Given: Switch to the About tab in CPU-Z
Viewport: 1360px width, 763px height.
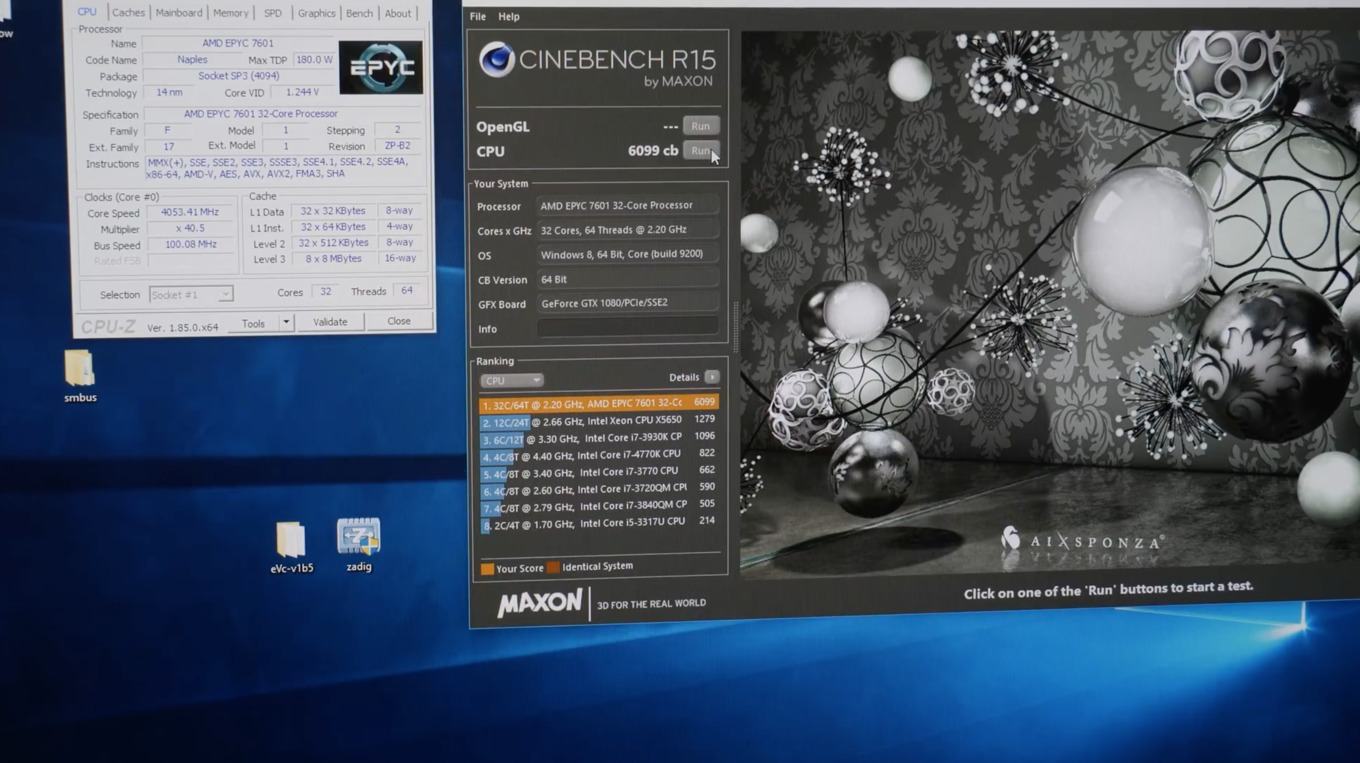Looking at the screenshot, I should click(398, 13).
